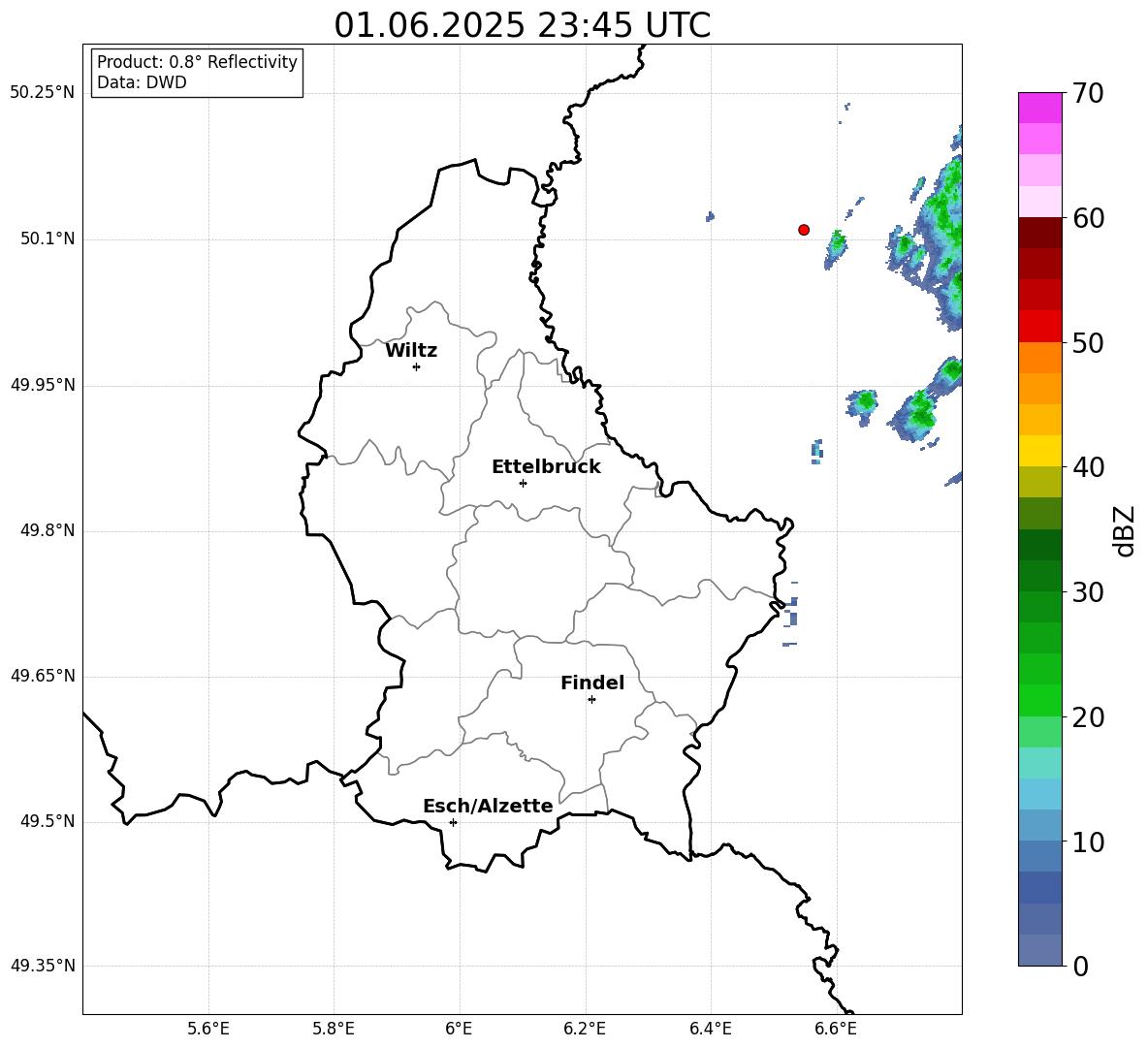Click the 10 colorbar tick label
Viewport: 1148px width, 1048px height.
click(1089, 842)
